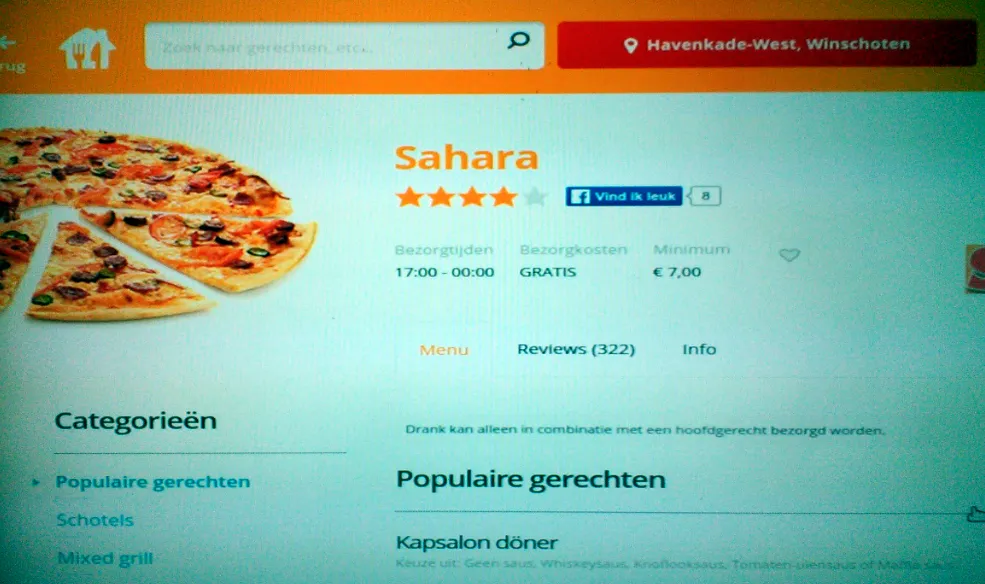Change address Havenkade-West, Winschoten

pos(766,44)
